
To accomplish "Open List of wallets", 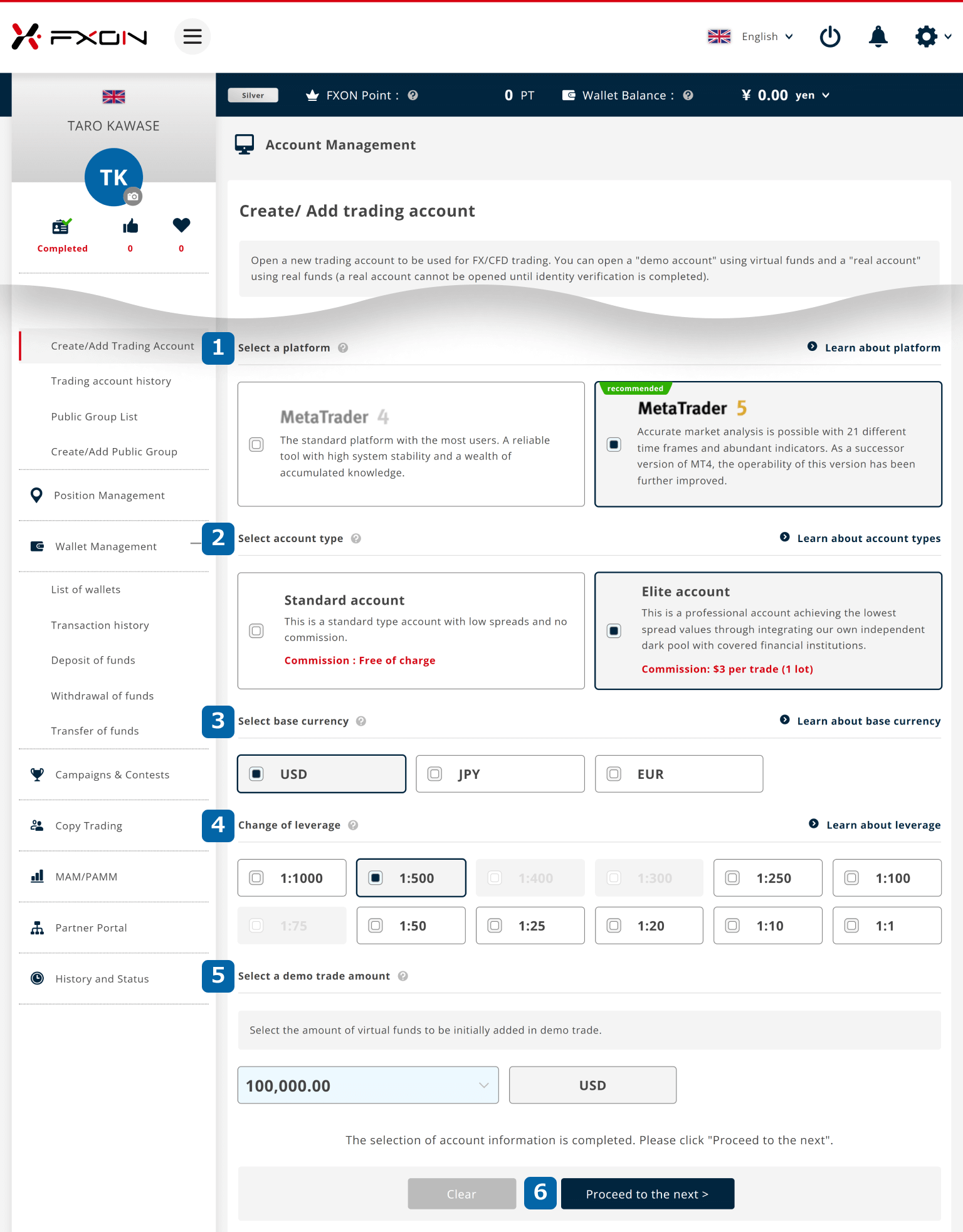I will (86, 590).
